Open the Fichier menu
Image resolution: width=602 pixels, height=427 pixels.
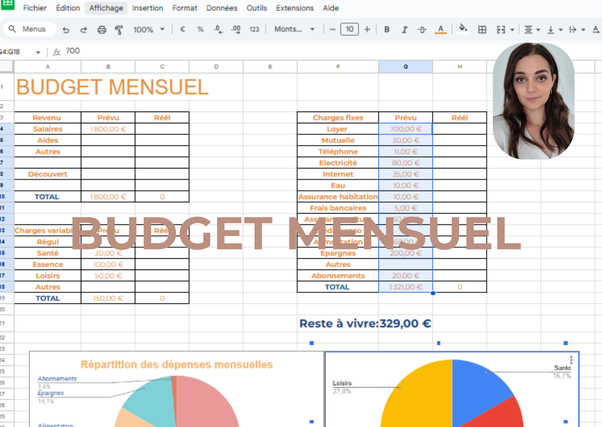[x=35, y=8]
